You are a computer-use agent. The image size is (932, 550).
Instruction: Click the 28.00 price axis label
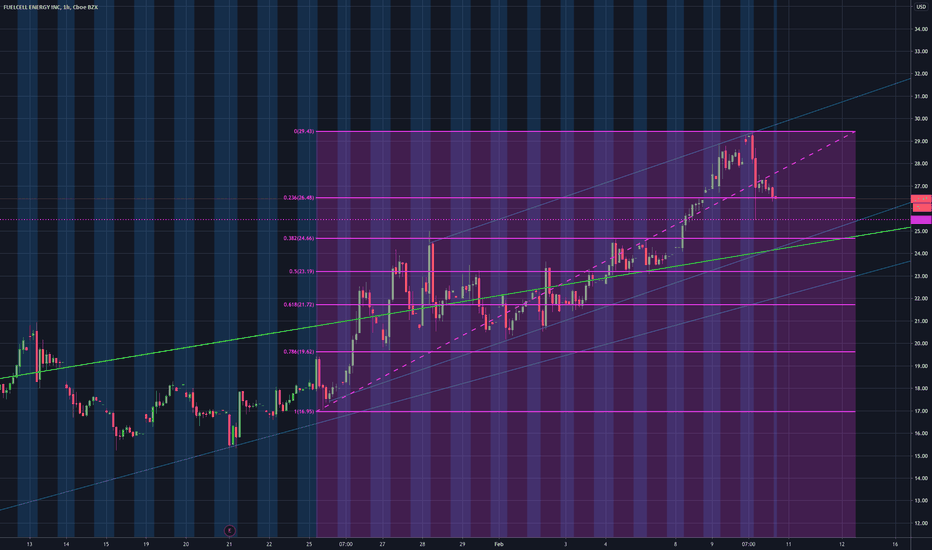[921, 164]
